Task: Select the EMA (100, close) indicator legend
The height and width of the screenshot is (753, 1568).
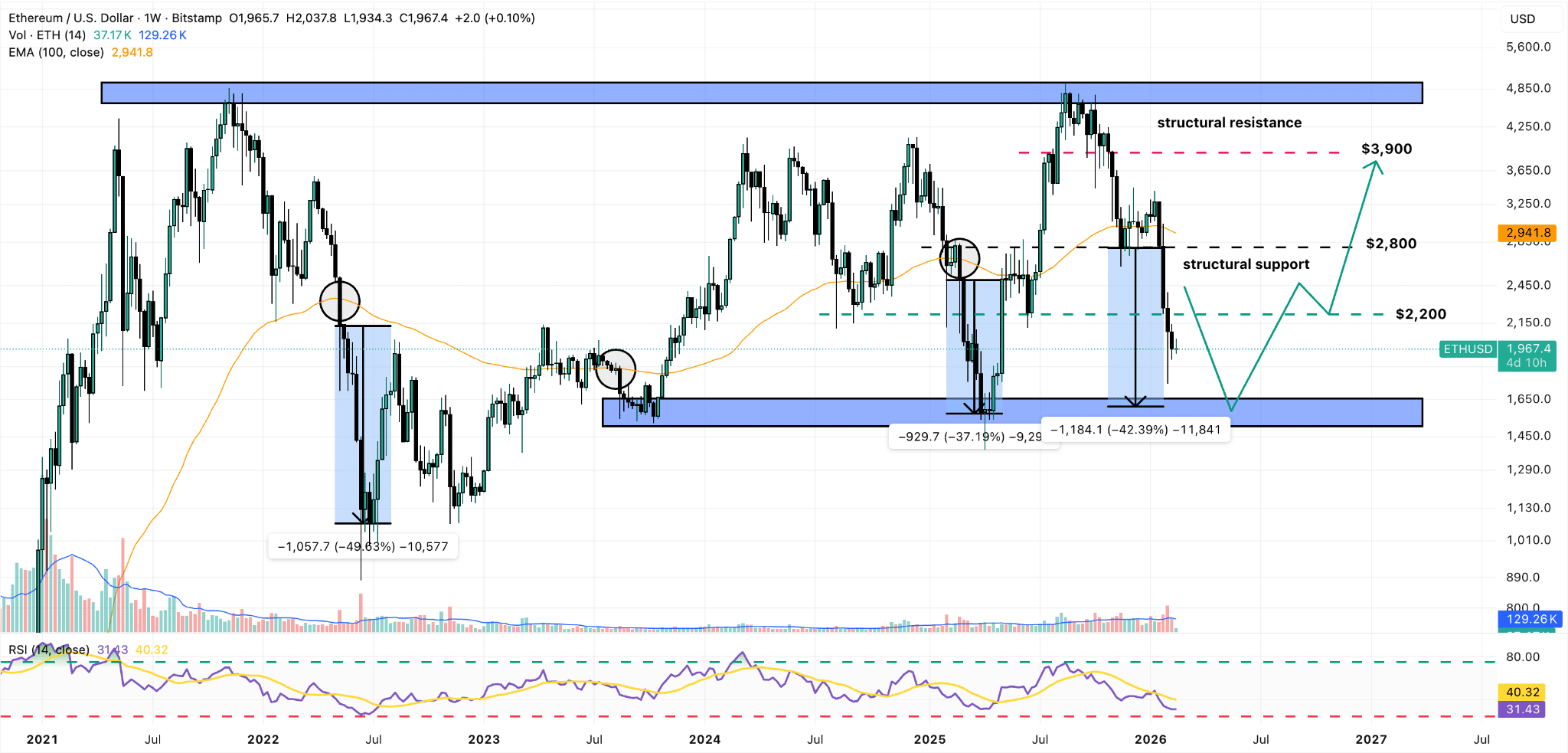Action: tap(56, 52)
